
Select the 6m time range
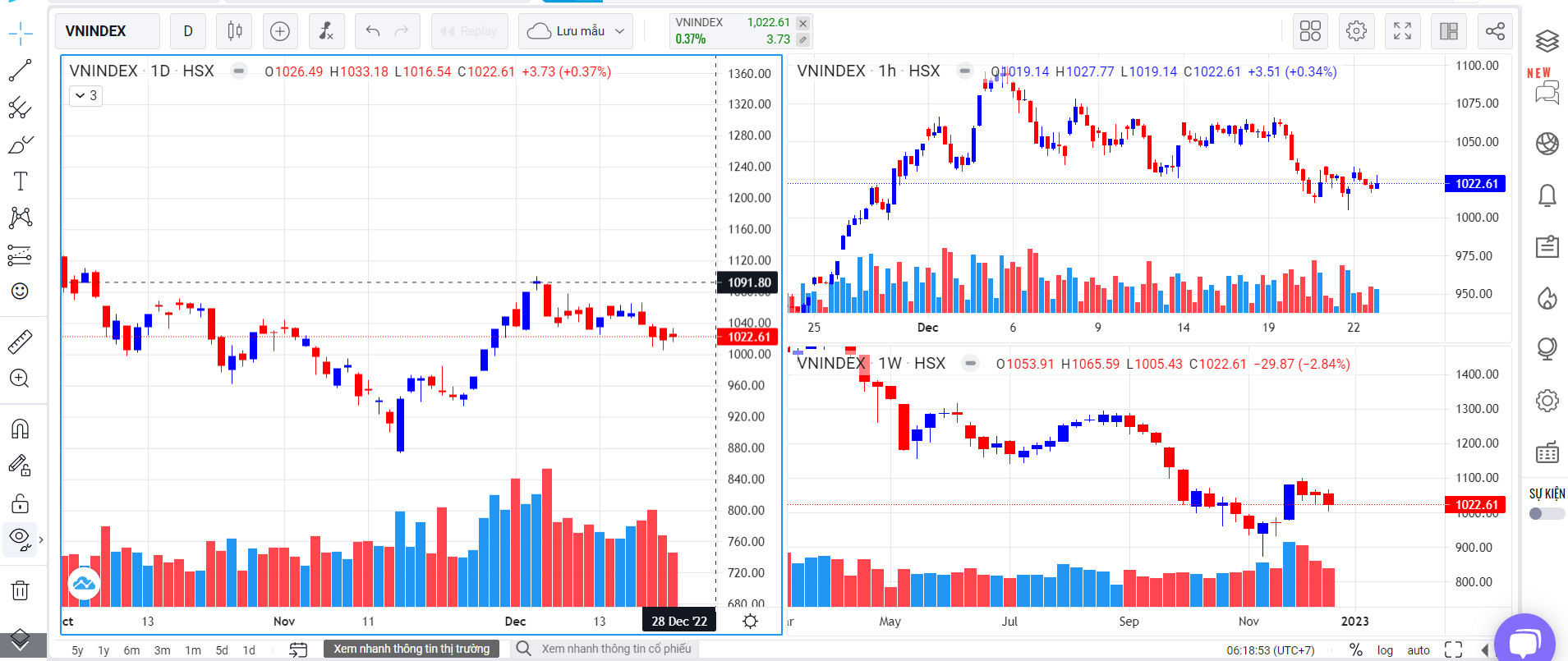pos(131,650)
